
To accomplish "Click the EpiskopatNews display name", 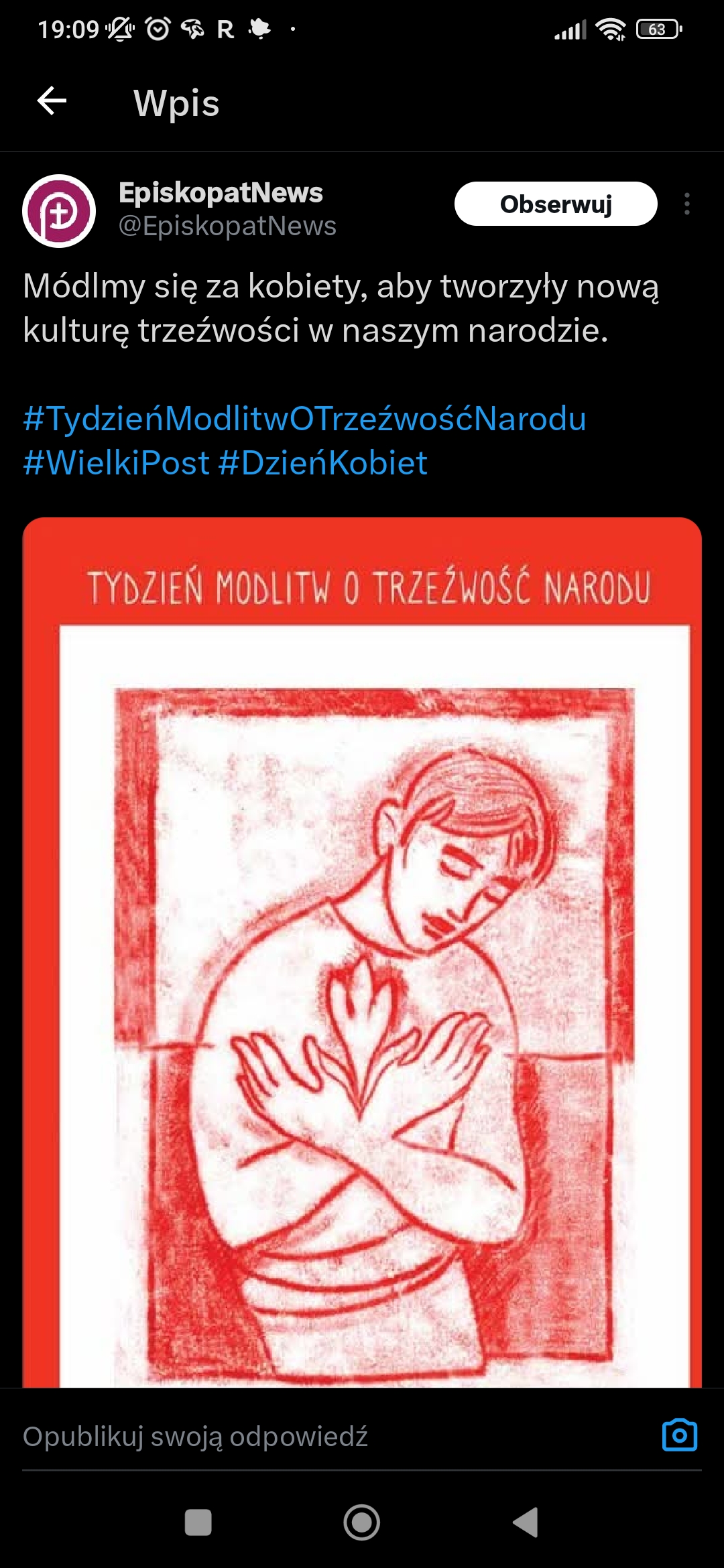I will [x=221, y=193].
